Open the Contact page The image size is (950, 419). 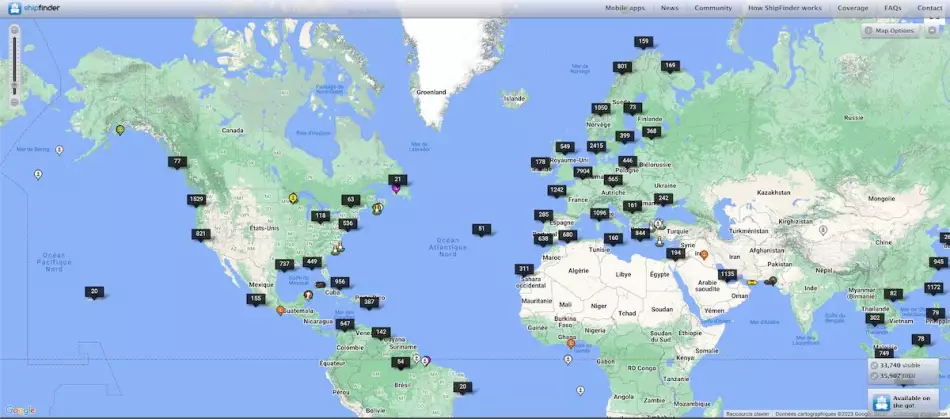929,8
